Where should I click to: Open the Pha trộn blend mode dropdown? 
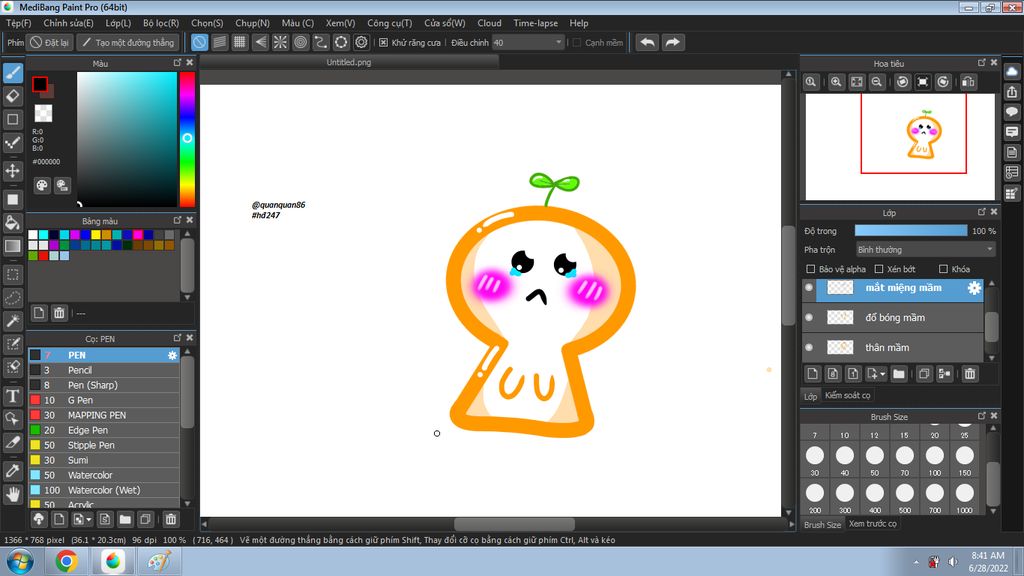click(925, 250)
